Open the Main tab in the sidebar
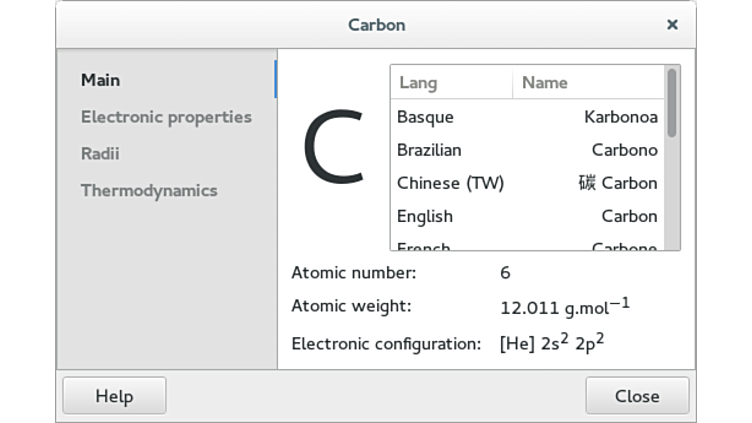The width and height of the screenshot is (752, 423). tap(100, 80)
